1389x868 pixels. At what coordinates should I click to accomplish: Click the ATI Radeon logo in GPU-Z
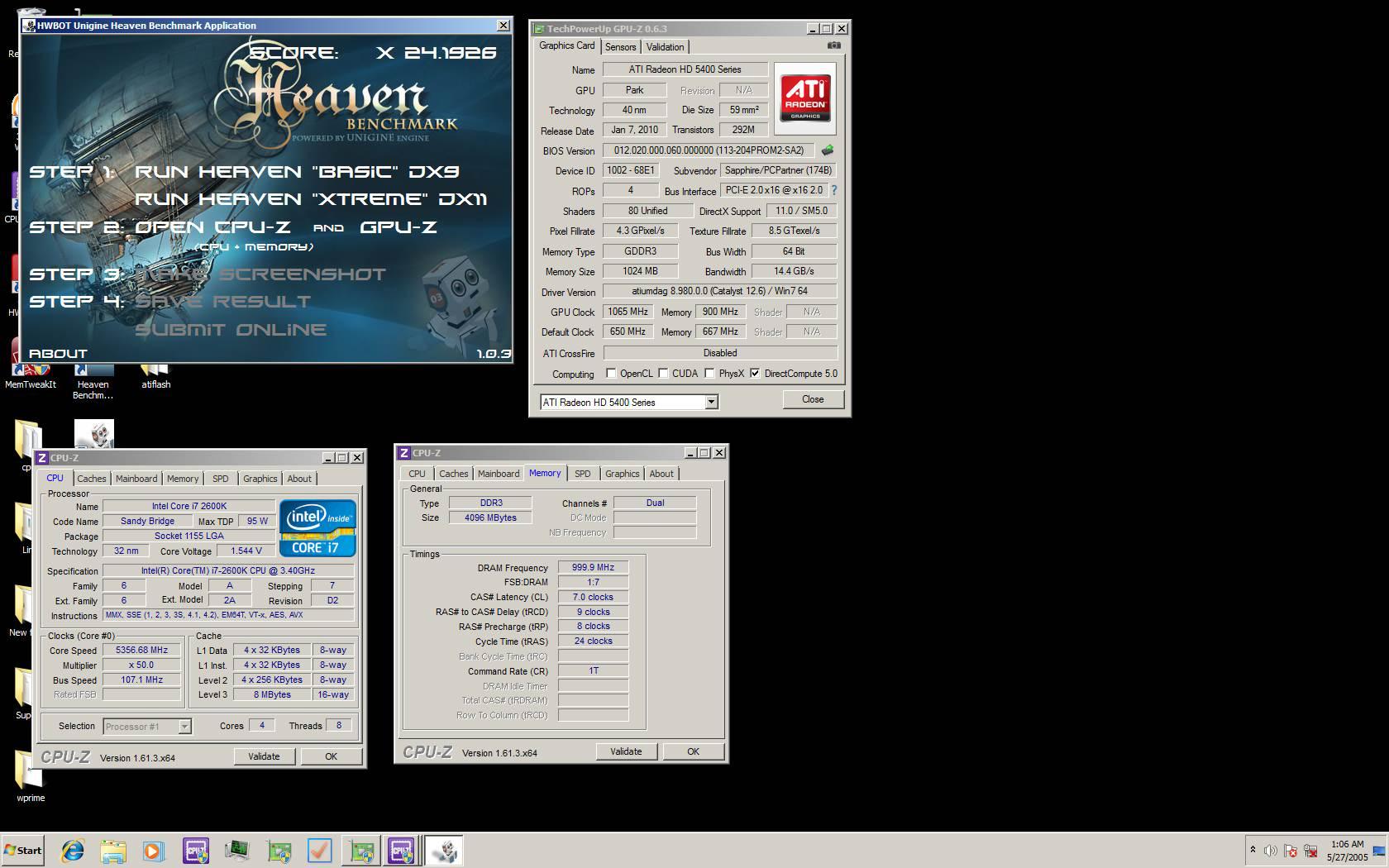pos(805,99)
